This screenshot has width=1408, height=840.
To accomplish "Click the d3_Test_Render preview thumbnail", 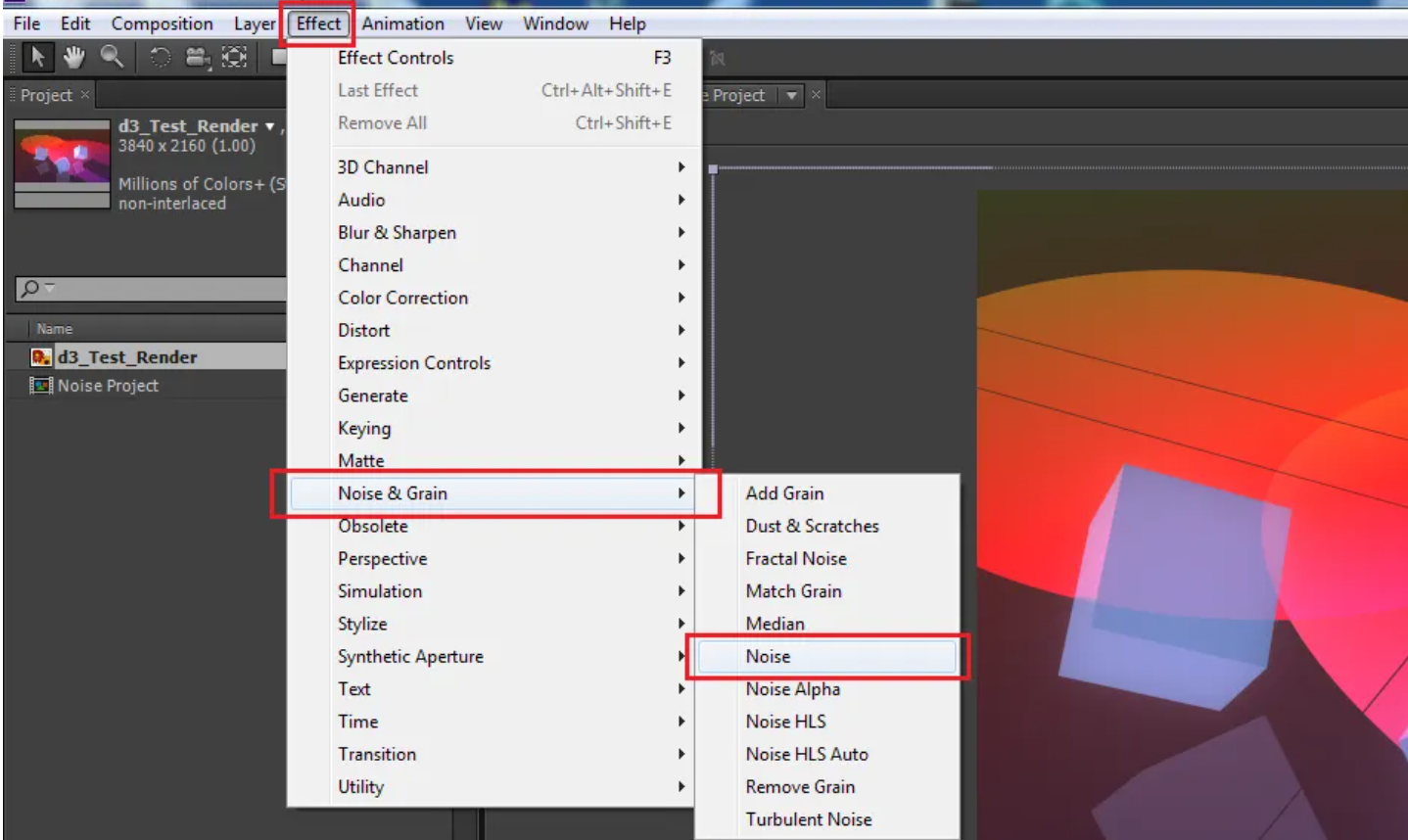I will (x=63, y=164).
